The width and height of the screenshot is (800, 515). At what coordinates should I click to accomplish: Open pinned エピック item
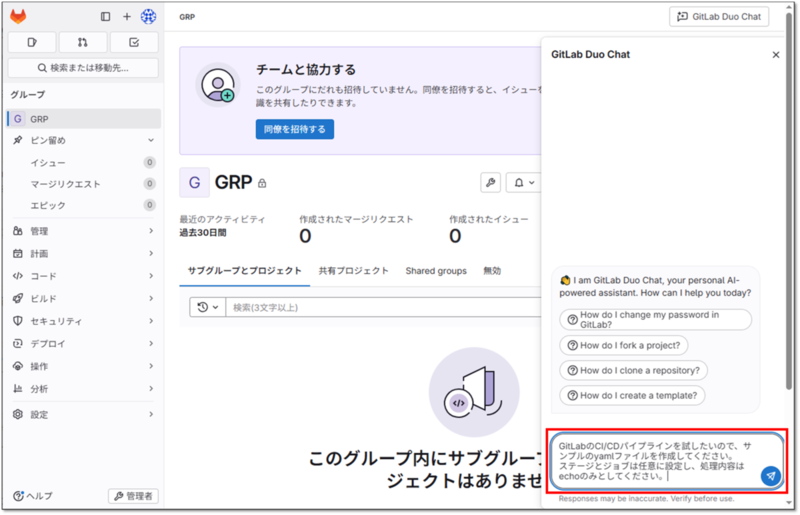click(84, 205)
